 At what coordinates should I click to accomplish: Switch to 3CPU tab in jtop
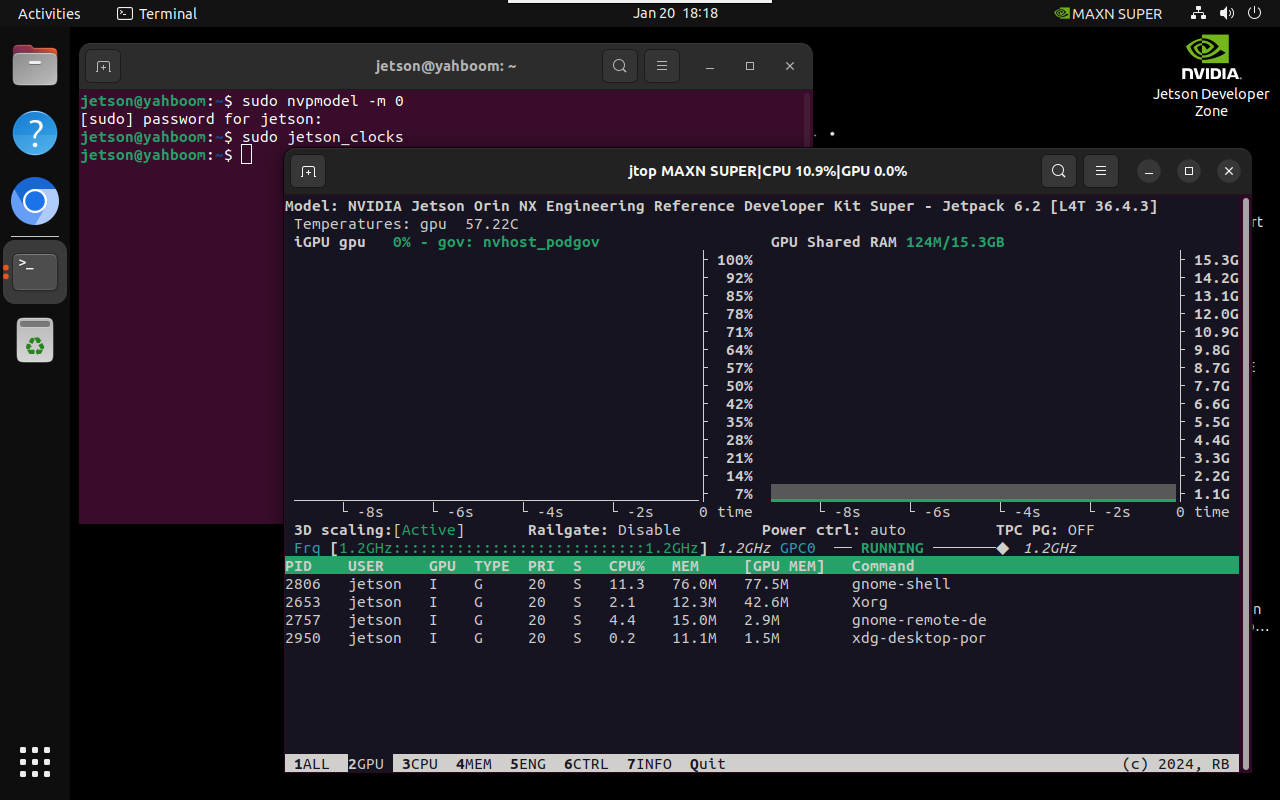coord(420,764)
